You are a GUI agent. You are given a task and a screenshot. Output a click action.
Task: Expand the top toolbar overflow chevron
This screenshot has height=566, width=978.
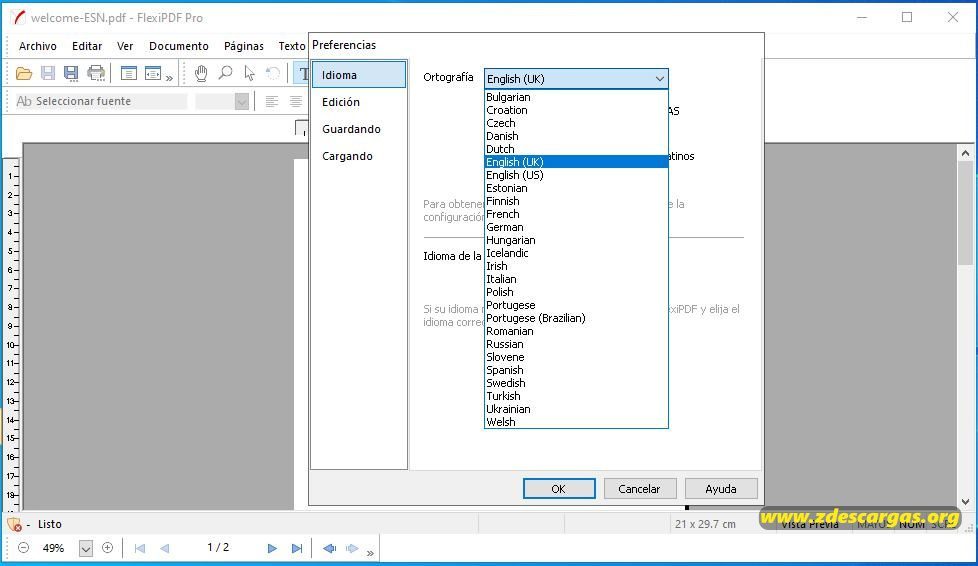coord(169,77)
